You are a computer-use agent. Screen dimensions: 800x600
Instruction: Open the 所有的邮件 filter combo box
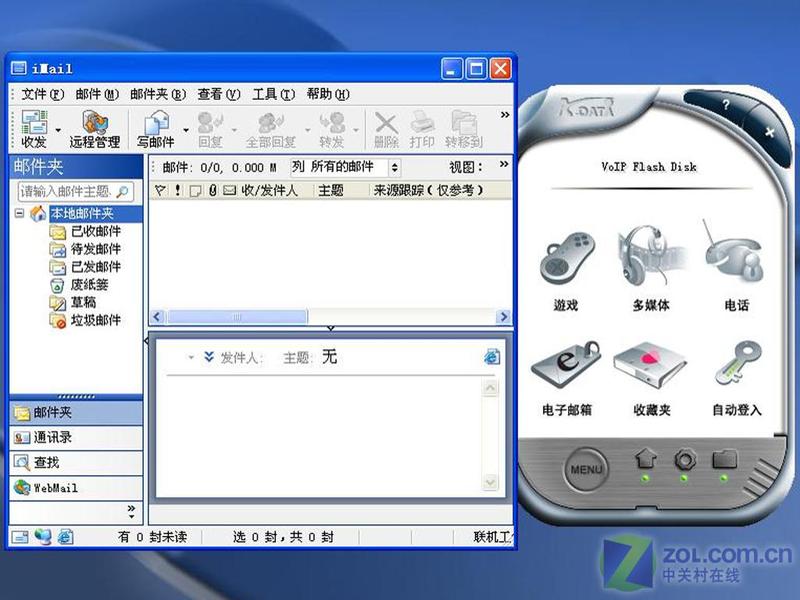click(345, 167)
